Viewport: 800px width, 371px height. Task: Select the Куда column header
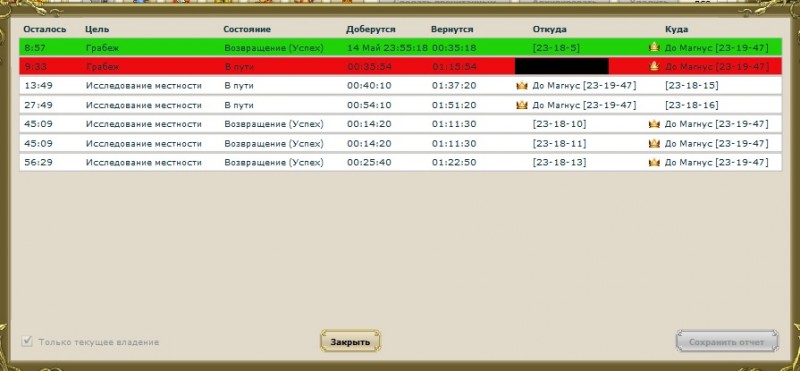676,29
